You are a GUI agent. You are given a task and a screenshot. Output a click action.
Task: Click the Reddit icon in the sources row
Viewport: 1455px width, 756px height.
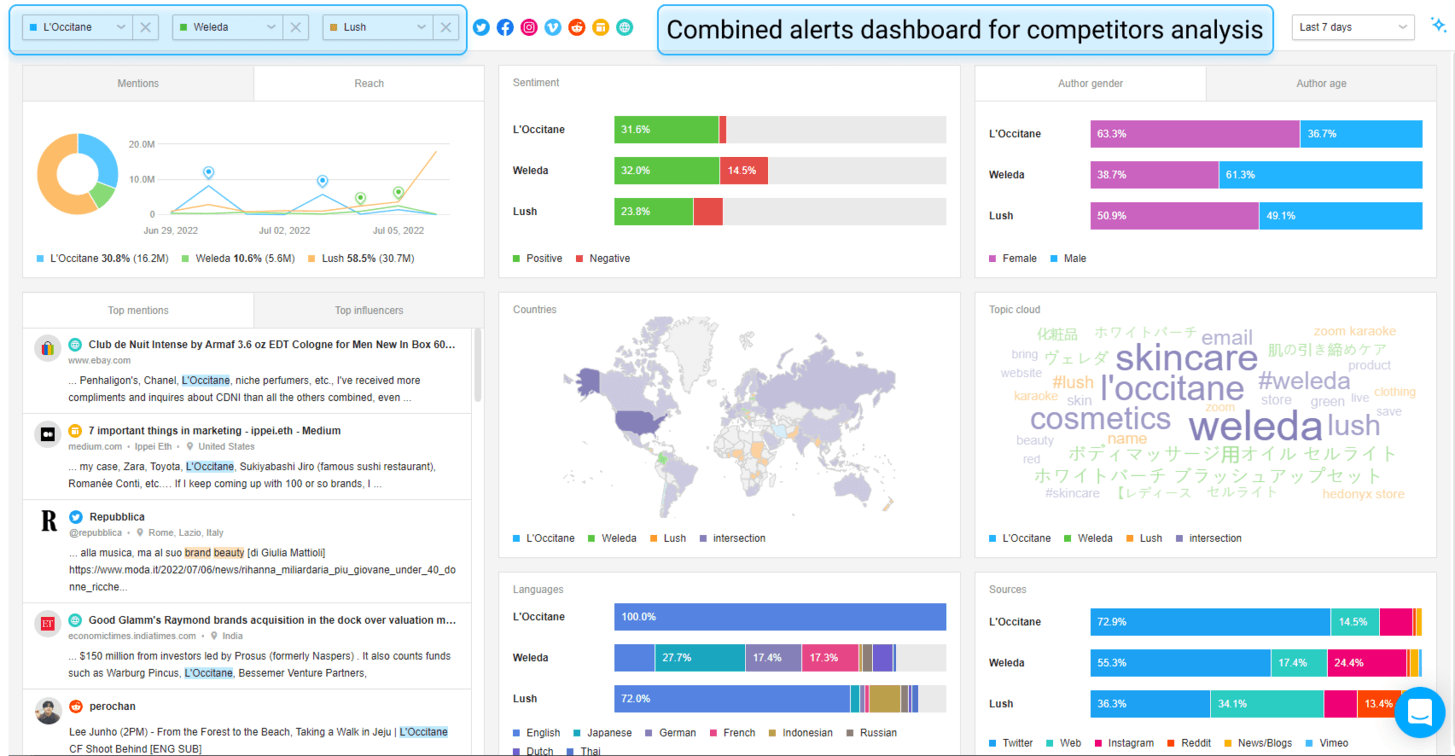[x=577, y=27]
